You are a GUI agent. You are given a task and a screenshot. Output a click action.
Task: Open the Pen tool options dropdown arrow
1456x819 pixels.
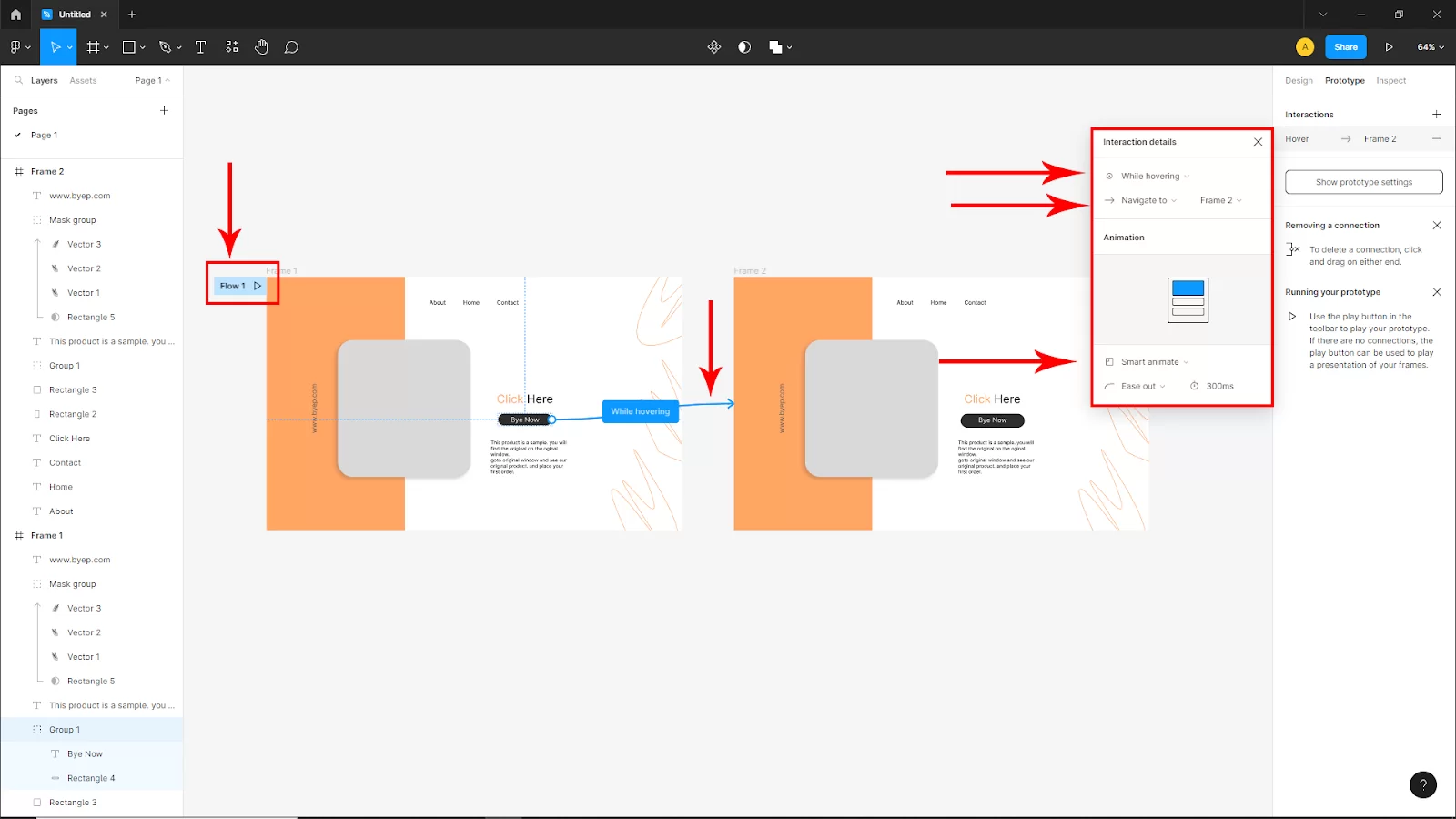coord(179,48)
